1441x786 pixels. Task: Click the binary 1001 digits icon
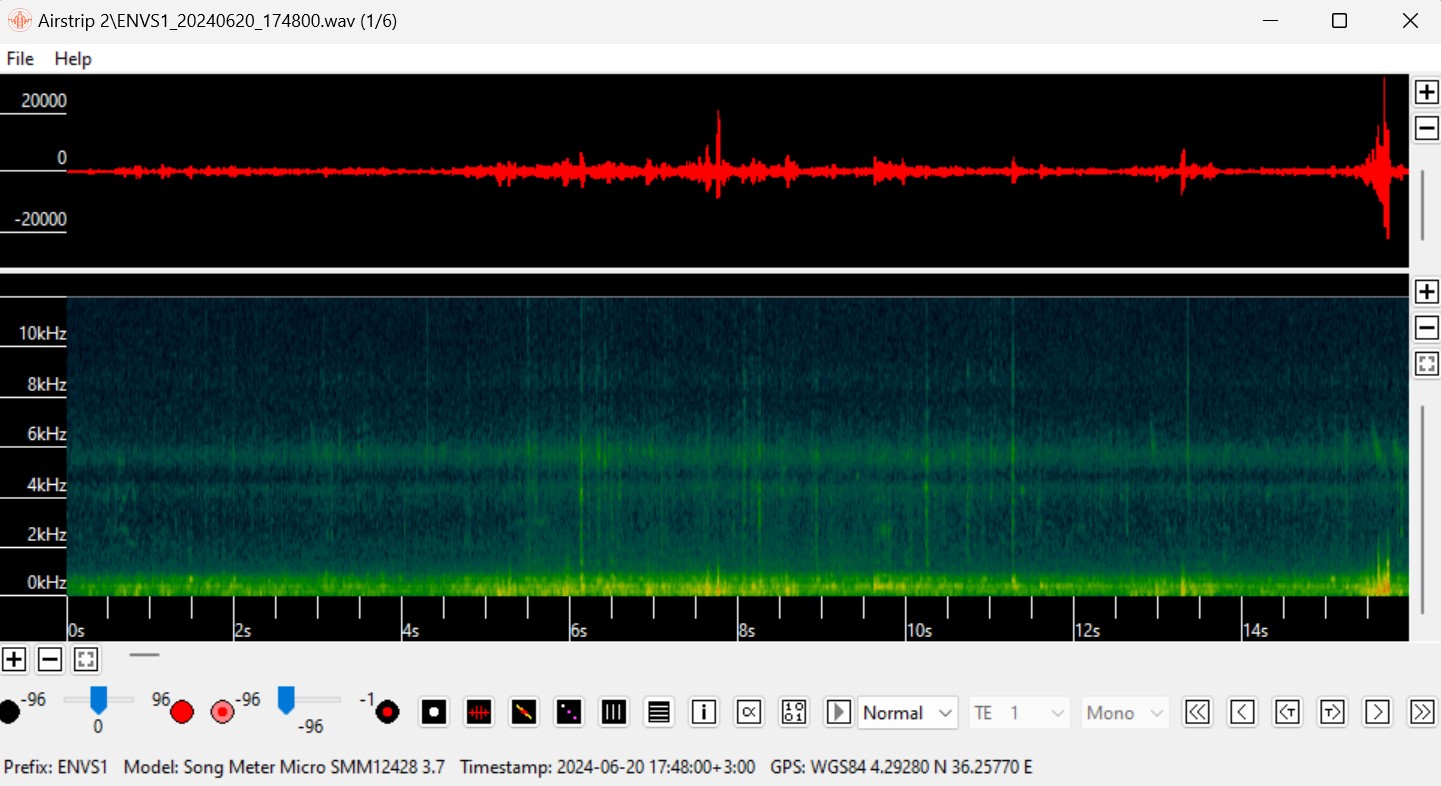pyautogui.click(x=794, y=712)
